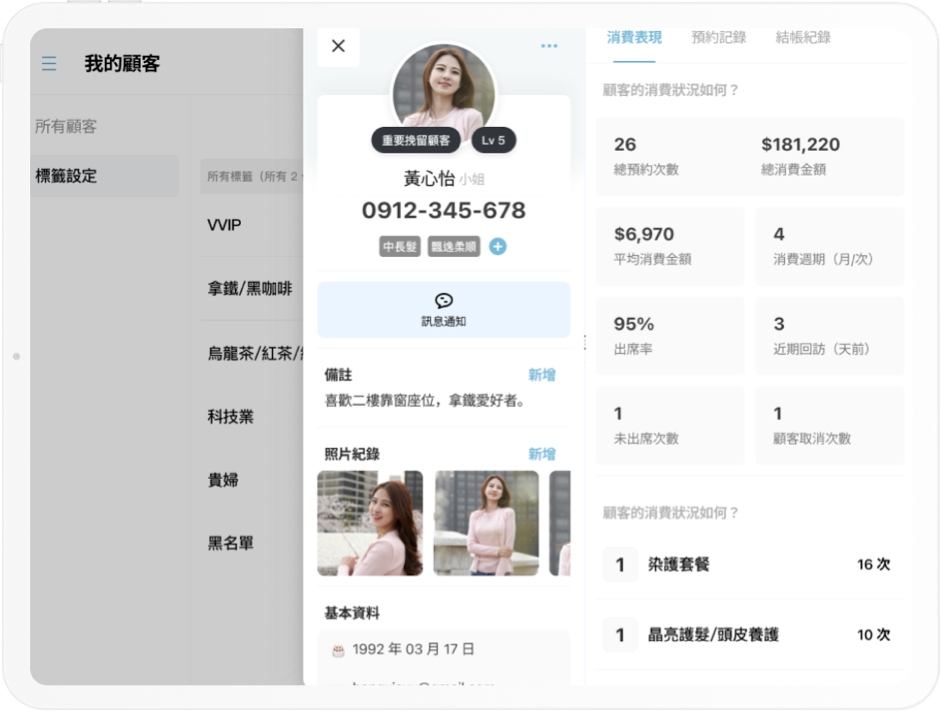Add a new photo via 照片紀錄 新增
Image resolution: width=941 pixels, height=711 pixels.
542,454
